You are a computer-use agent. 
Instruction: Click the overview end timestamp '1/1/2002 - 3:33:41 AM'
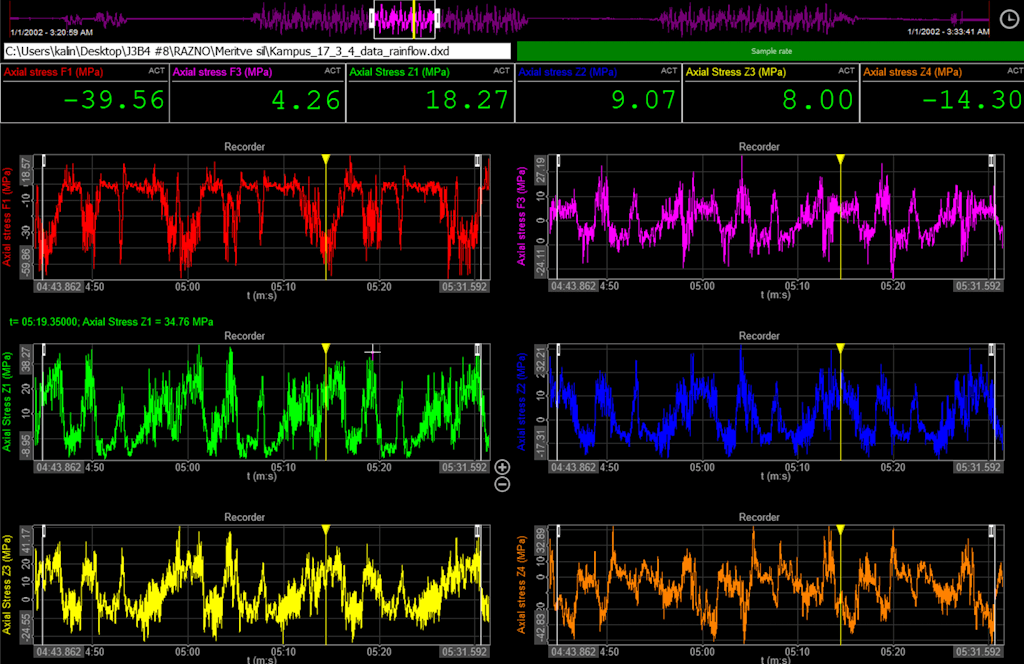coord(948,31)
